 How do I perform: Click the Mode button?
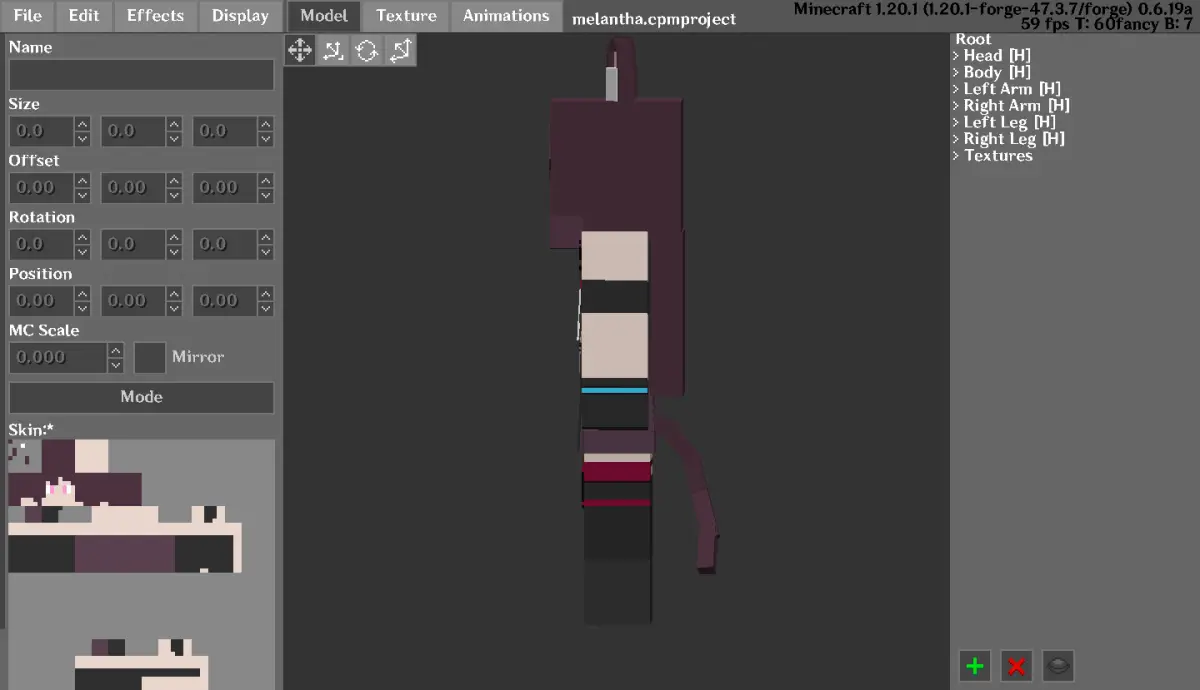tap(141, 397)
